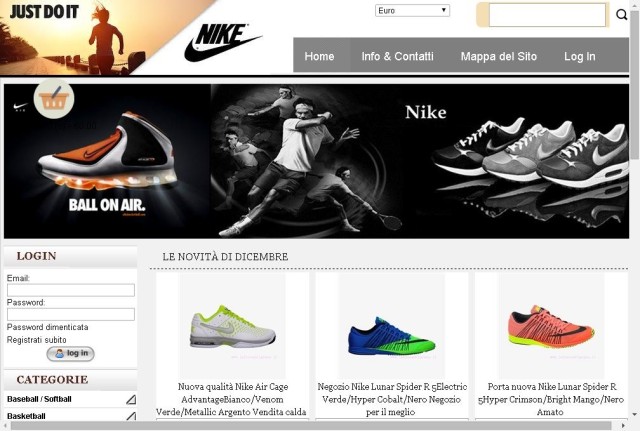Open Nike Air Cage Advantage product title
Image resolution: width=640 pixels, height=431 pixels.
231,399
